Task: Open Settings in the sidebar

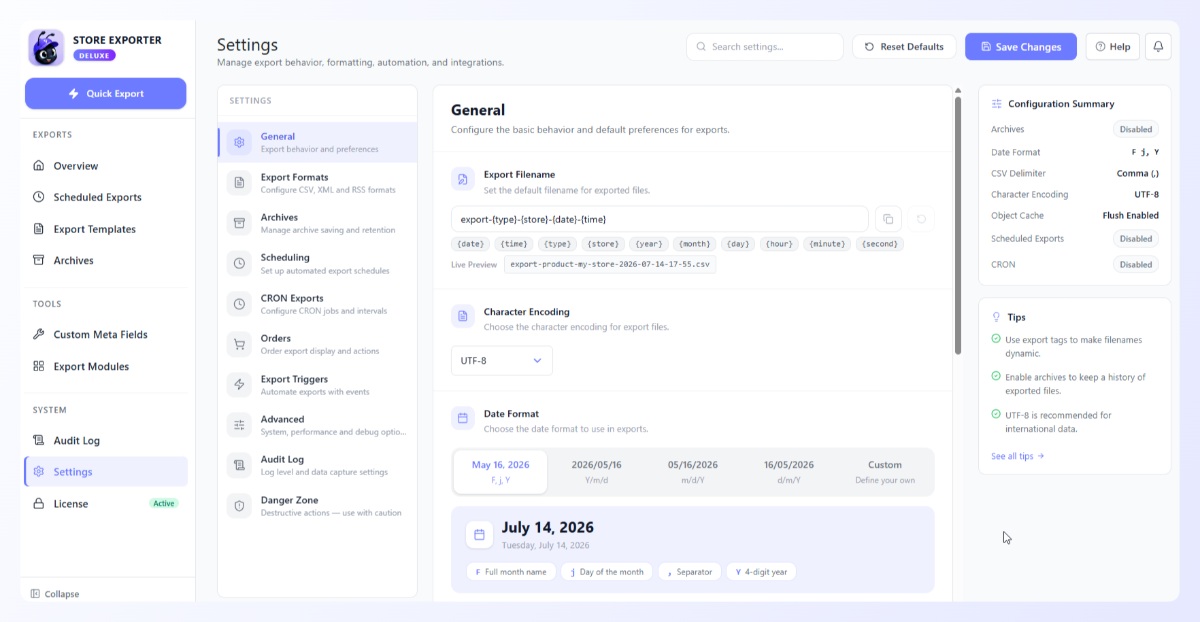Action: point(105,472)
